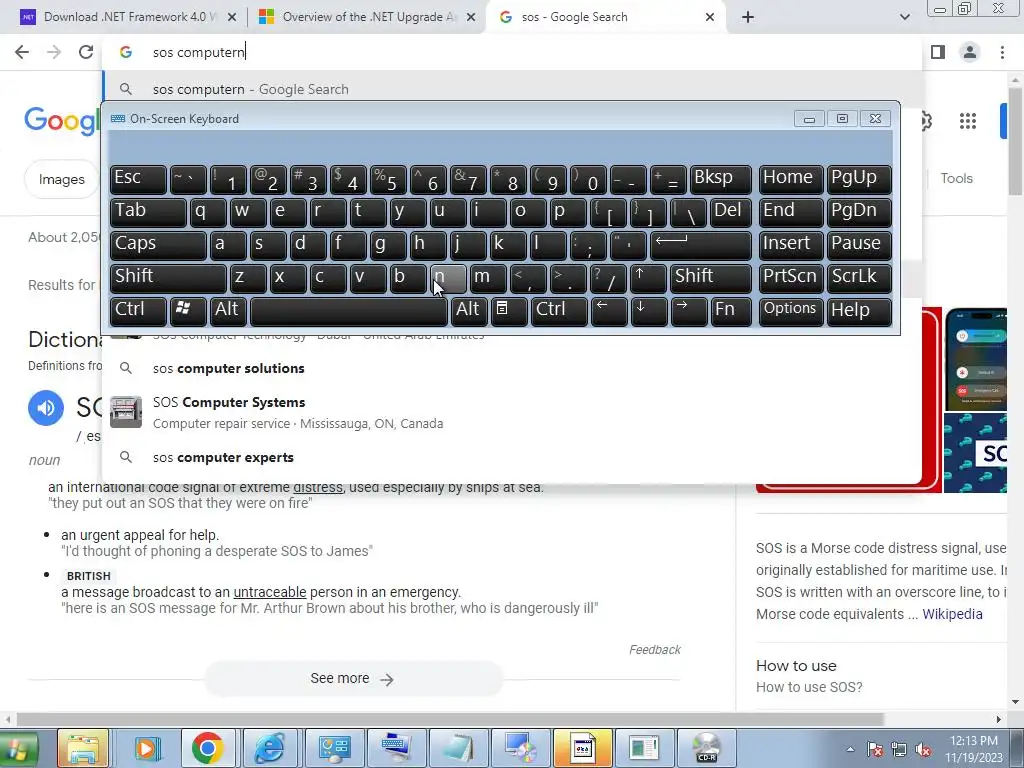Follow the 'distress' definition link
1024x768 pixels.
318,487
